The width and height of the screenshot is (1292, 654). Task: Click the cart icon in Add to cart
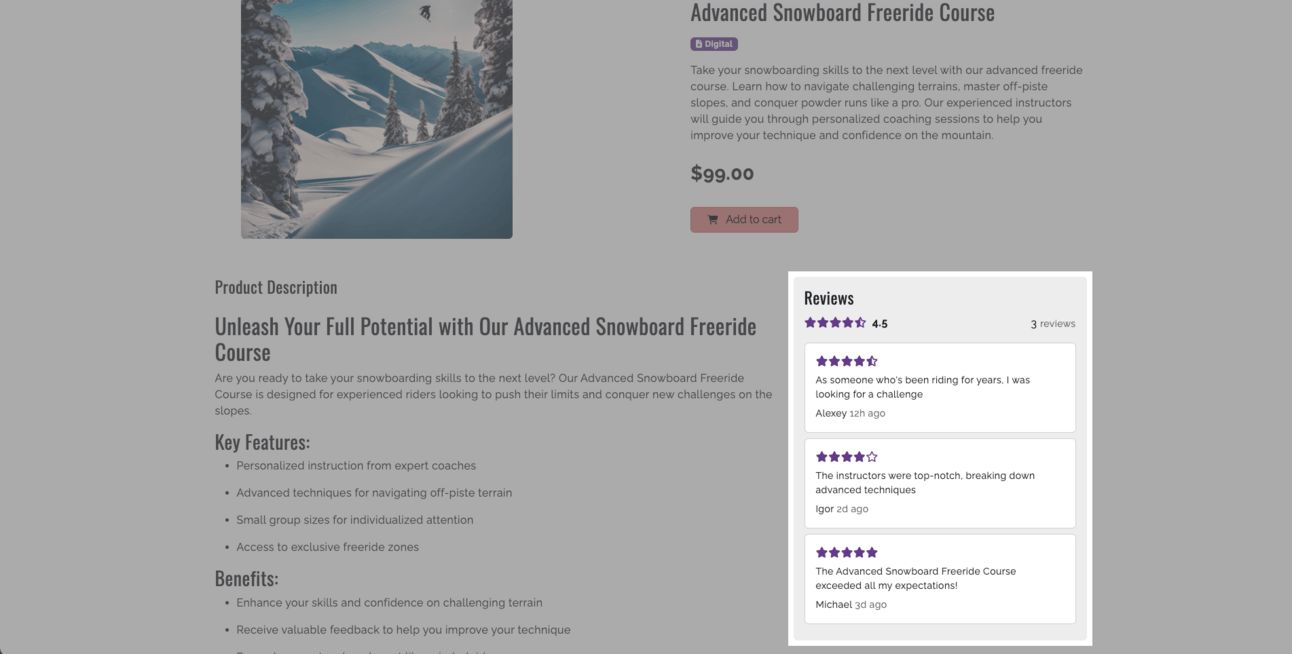pos(713,220)
